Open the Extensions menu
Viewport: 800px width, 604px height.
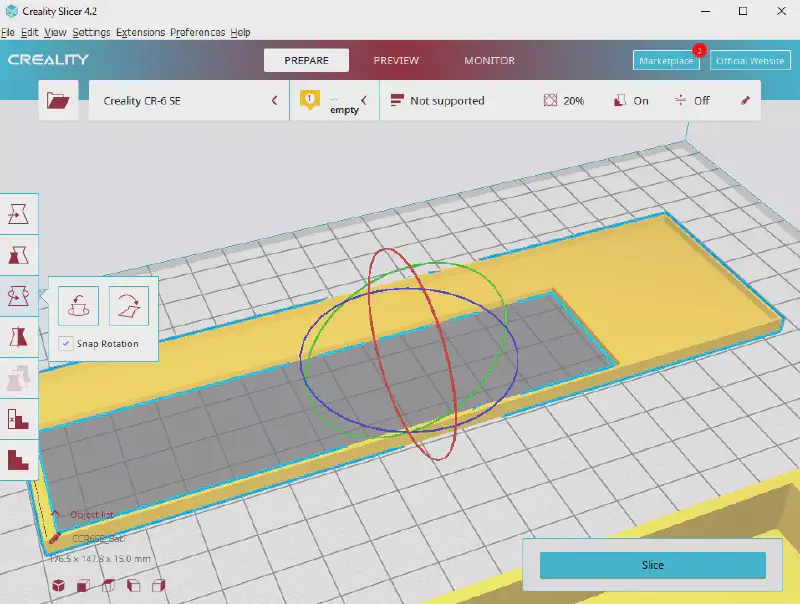tap(140, 32)
